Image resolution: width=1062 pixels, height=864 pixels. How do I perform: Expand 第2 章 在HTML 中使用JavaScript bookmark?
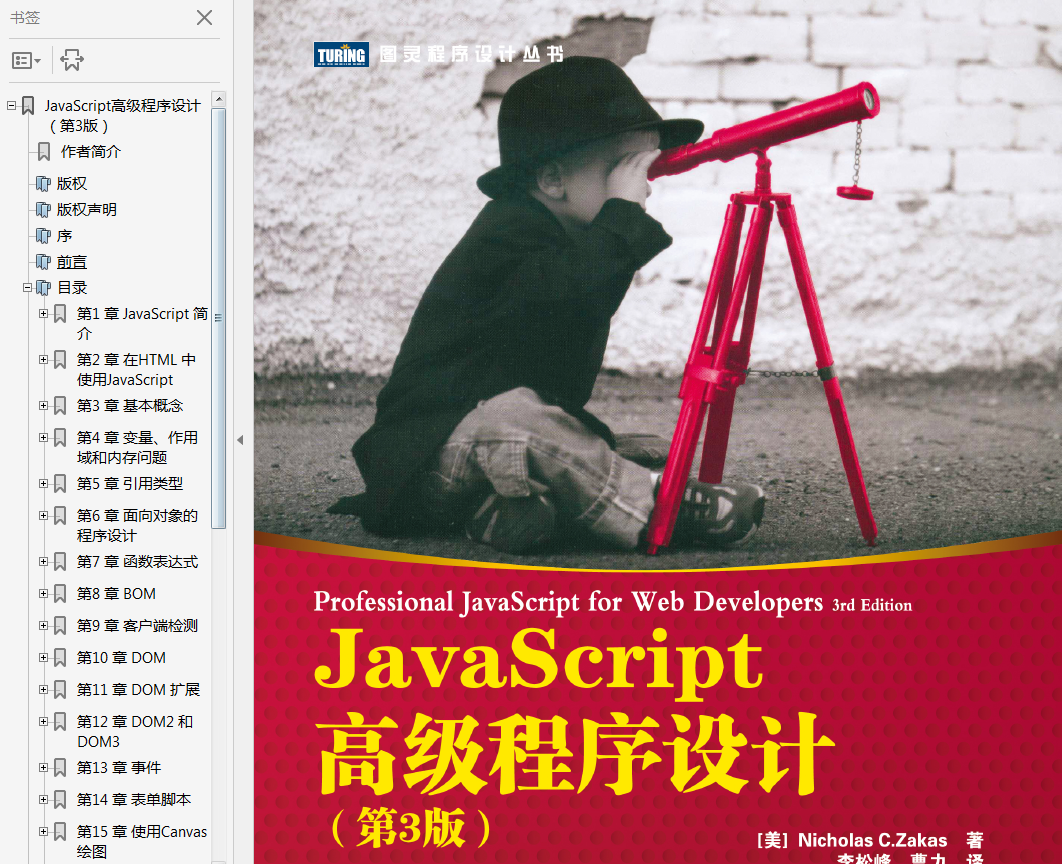point(43,360)
